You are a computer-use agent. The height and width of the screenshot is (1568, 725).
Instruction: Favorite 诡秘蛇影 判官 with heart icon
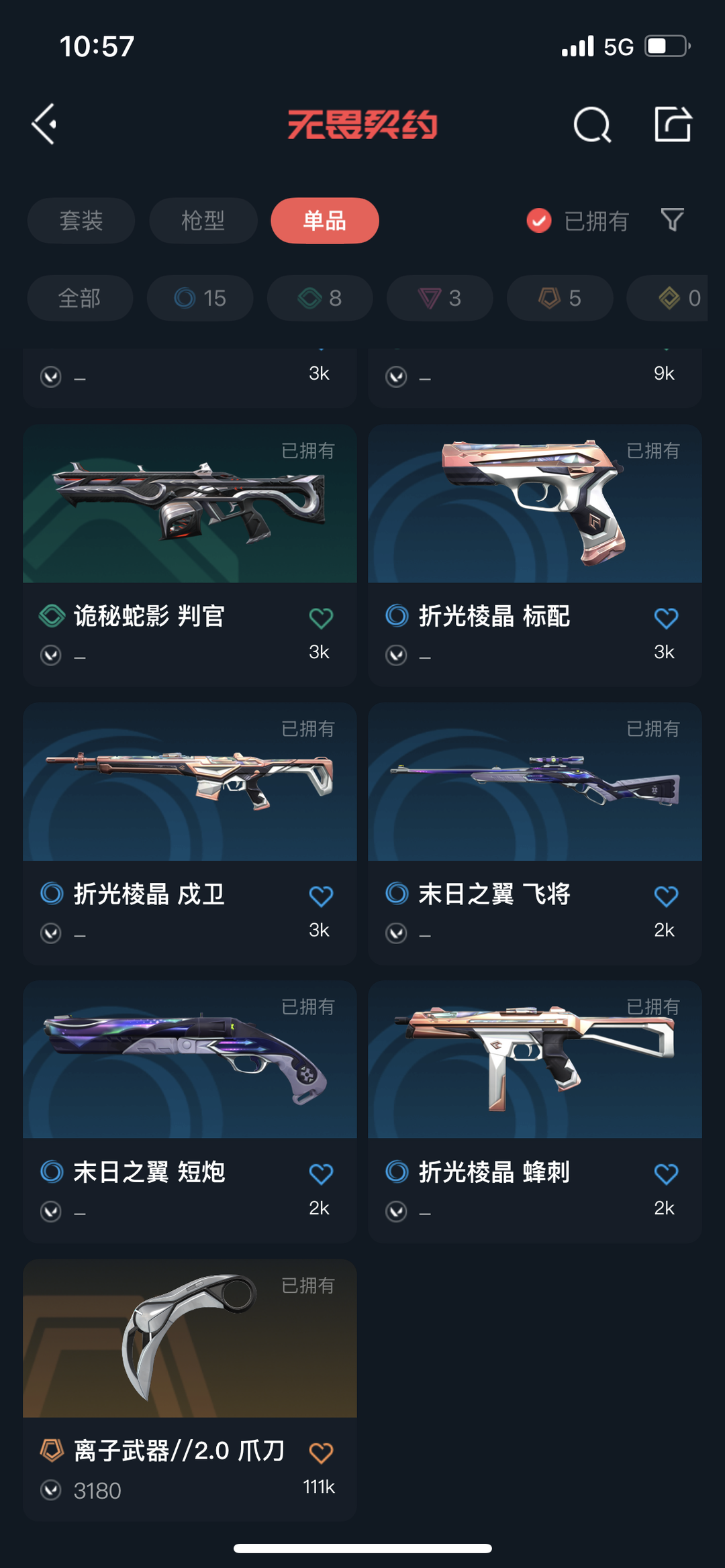pyautogui.click(x=321, y=618)
